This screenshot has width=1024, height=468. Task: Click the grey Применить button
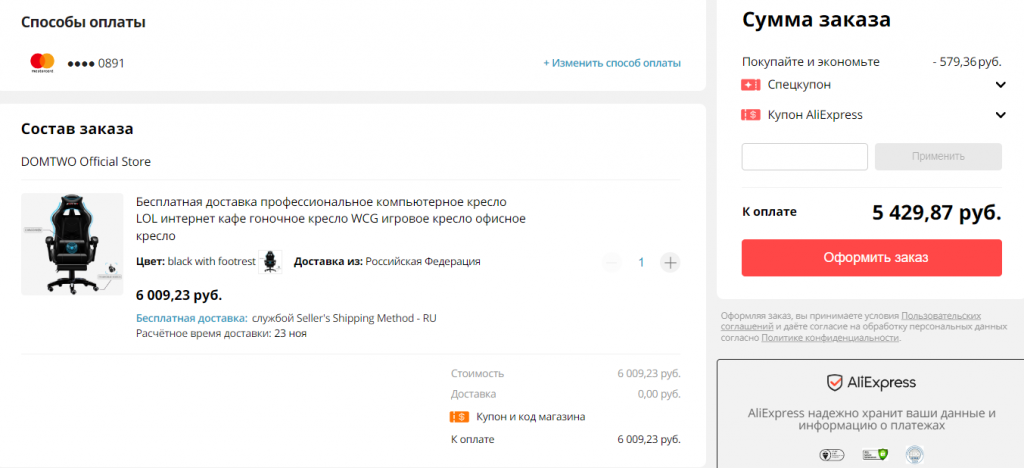click(x=938, y=157)
